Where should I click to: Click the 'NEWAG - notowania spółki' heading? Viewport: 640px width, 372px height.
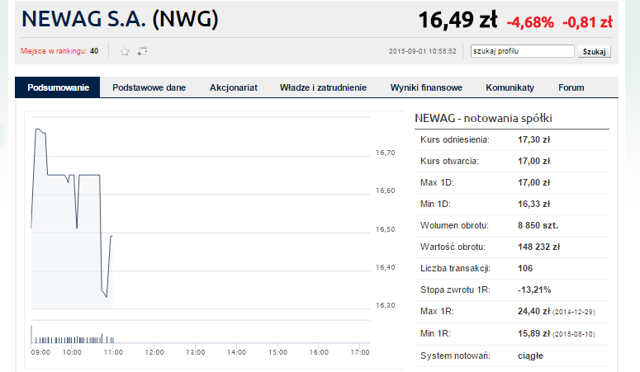(x=483, y=118)
